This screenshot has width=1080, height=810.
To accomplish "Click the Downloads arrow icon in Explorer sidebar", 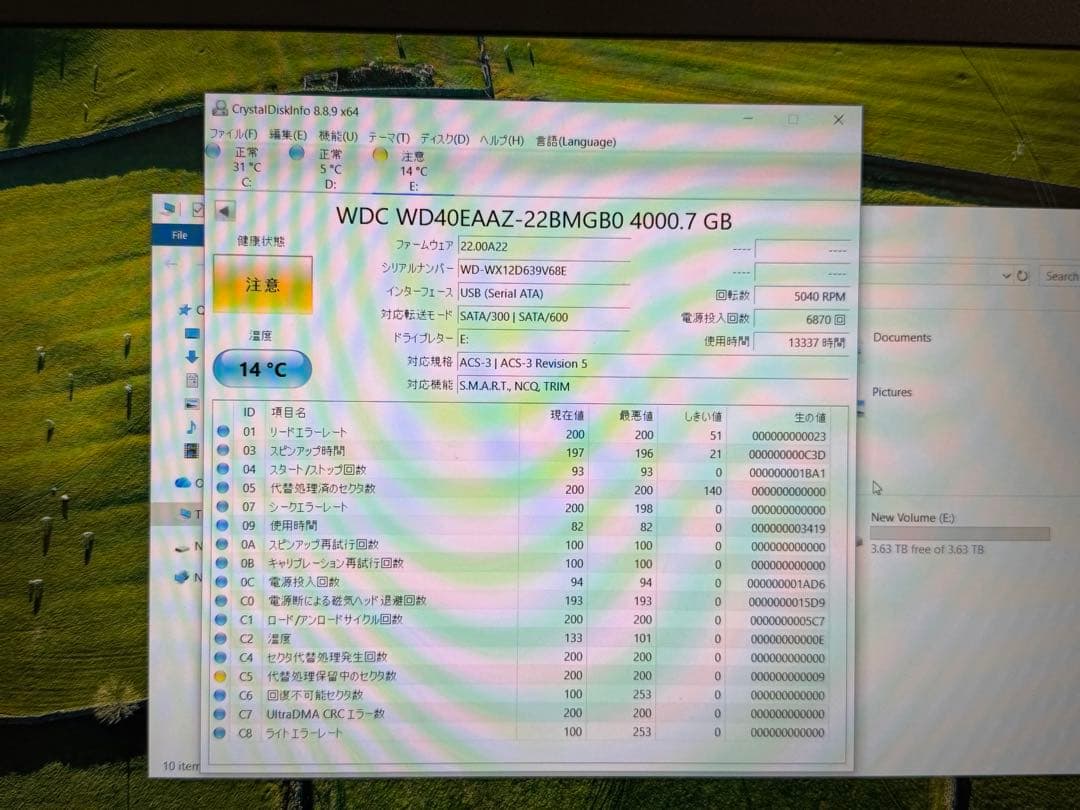I will (191, 356).
